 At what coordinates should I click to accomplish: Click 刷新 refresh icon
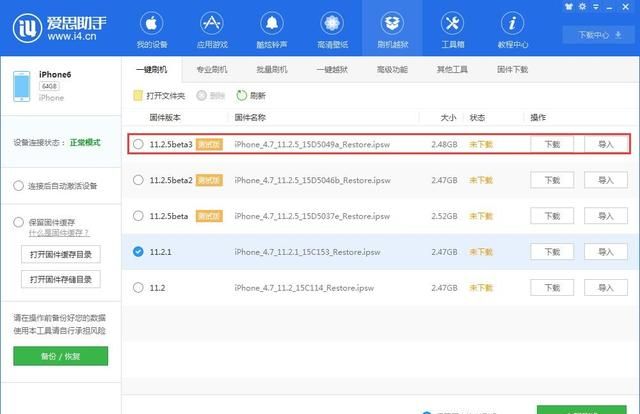tap(242, 96)
